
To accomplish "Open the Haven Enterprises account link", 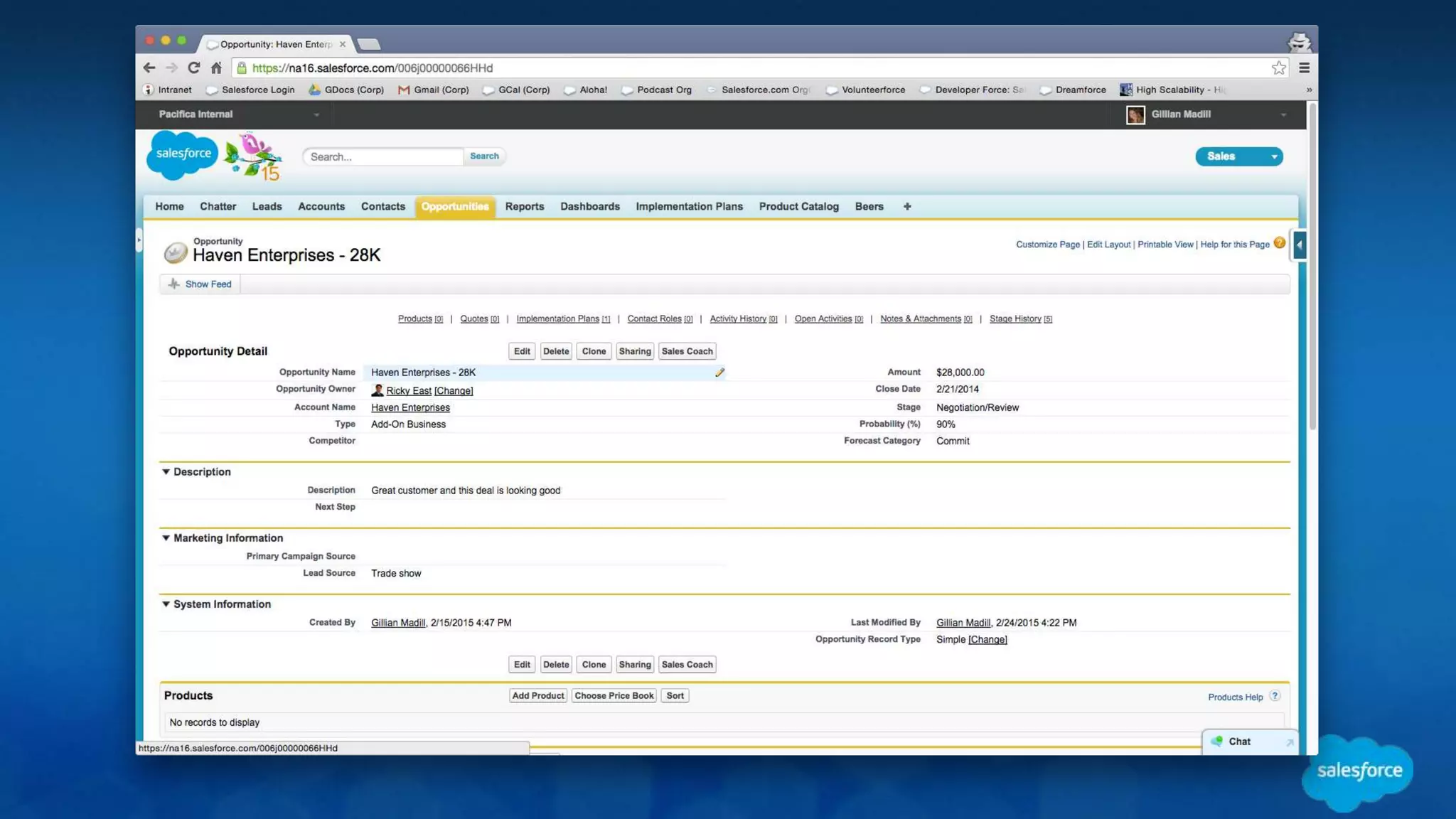I will tap(410, 407).
